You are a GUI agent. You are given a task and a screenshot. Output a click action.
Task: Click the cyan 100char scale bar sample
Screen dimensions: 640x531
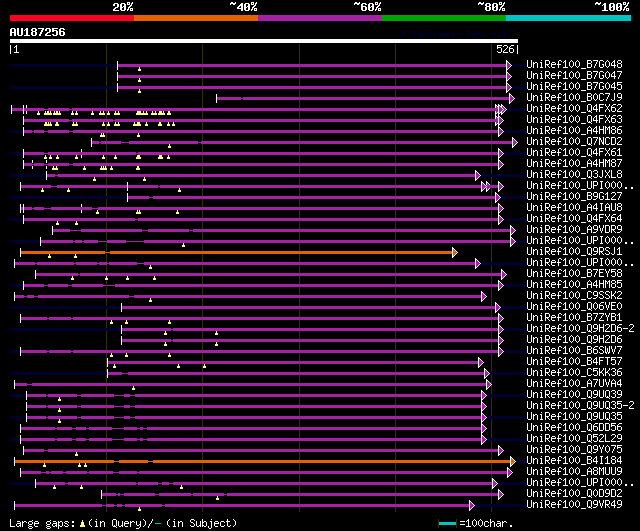(x=447, y=523)
